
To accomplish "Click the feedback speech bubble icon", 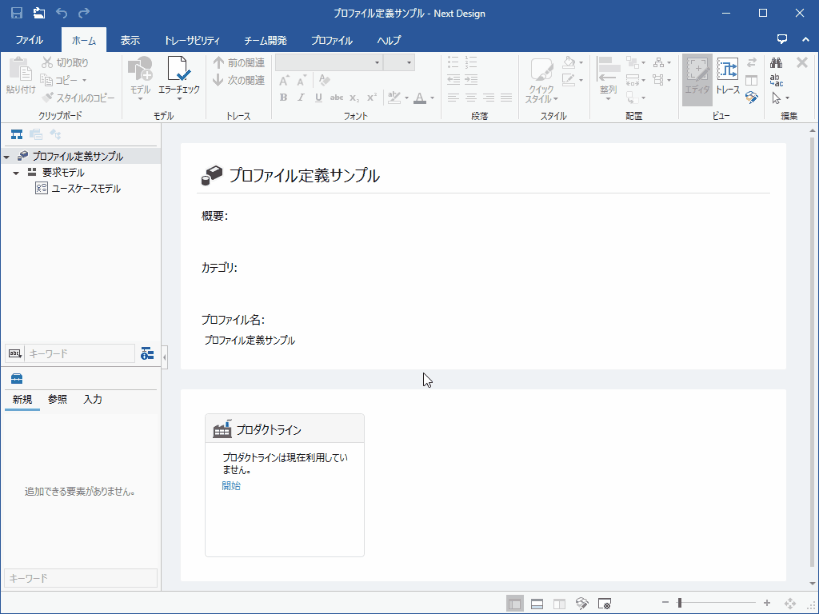I will 782,40.
